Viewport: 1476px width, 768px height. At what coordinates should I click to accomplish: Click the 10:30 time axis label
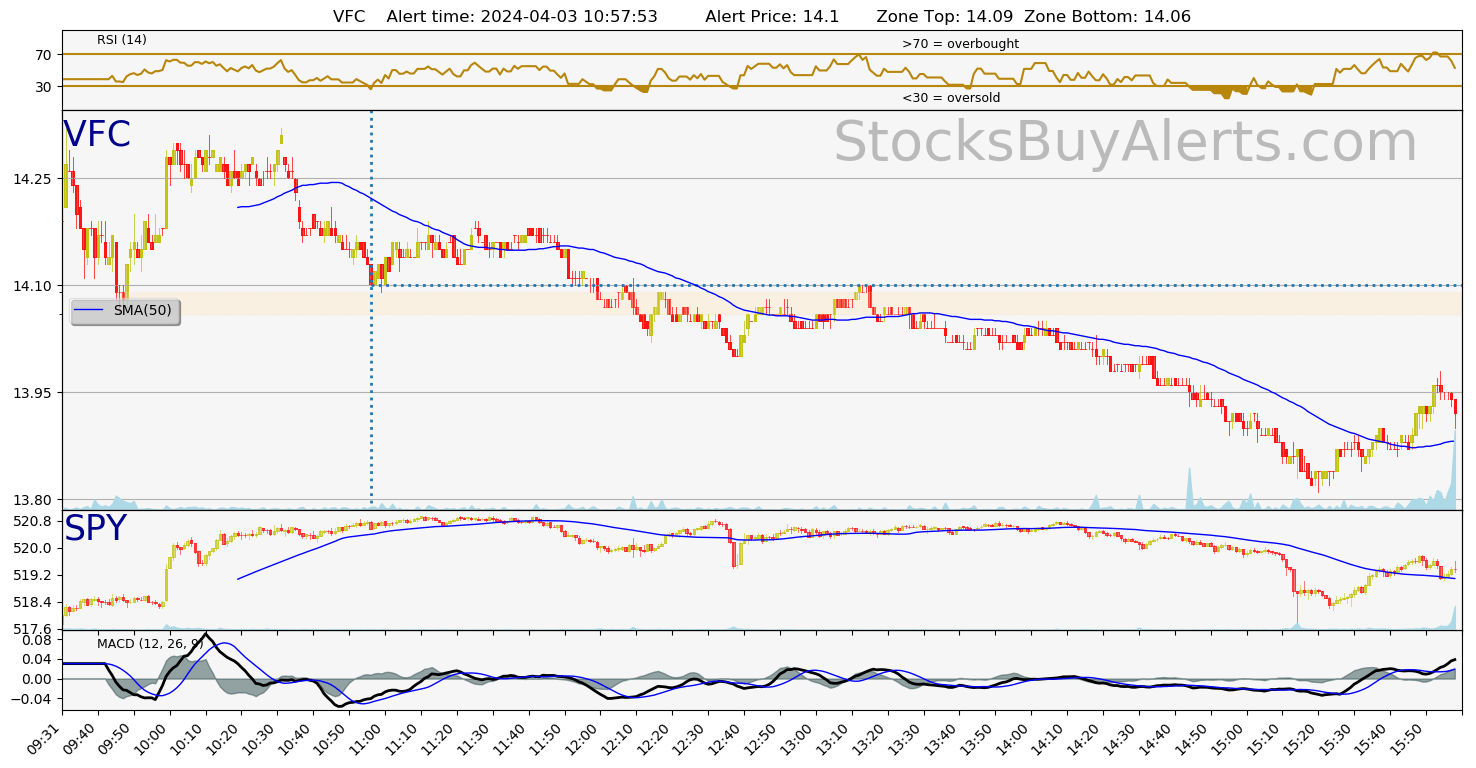click(259, 740)
